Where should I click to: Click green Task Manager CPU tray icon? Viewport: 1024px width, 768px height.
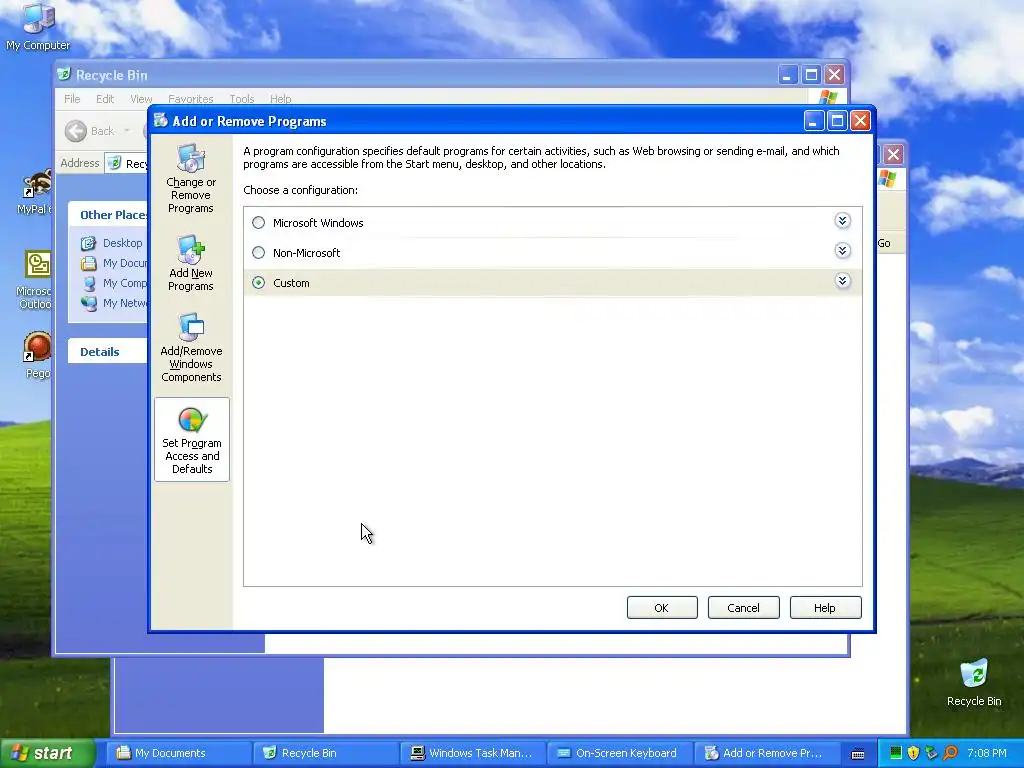(895, 753)
